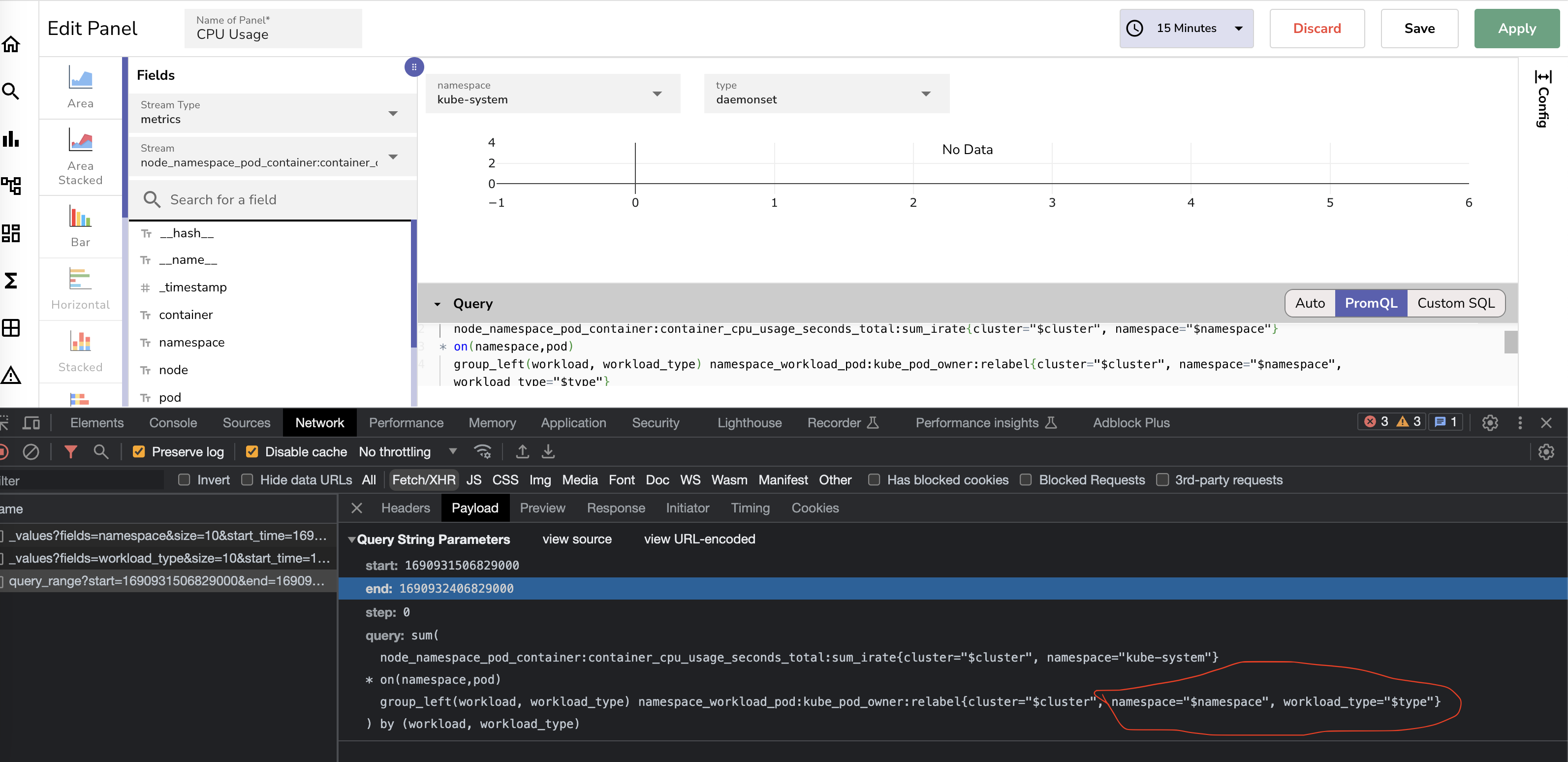Click the view URL-encoded link
Image resolution: width=1568 pixels, height=762 pixels.
pos(699,539)
